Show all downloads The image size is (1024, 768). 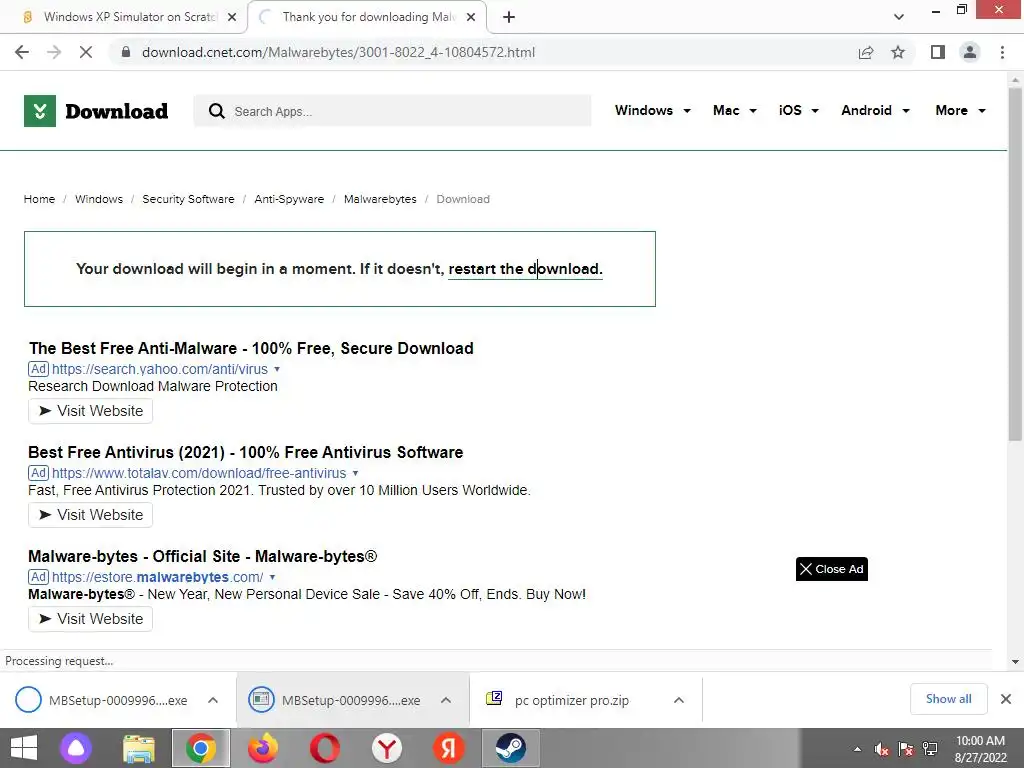tap(948, 699)
